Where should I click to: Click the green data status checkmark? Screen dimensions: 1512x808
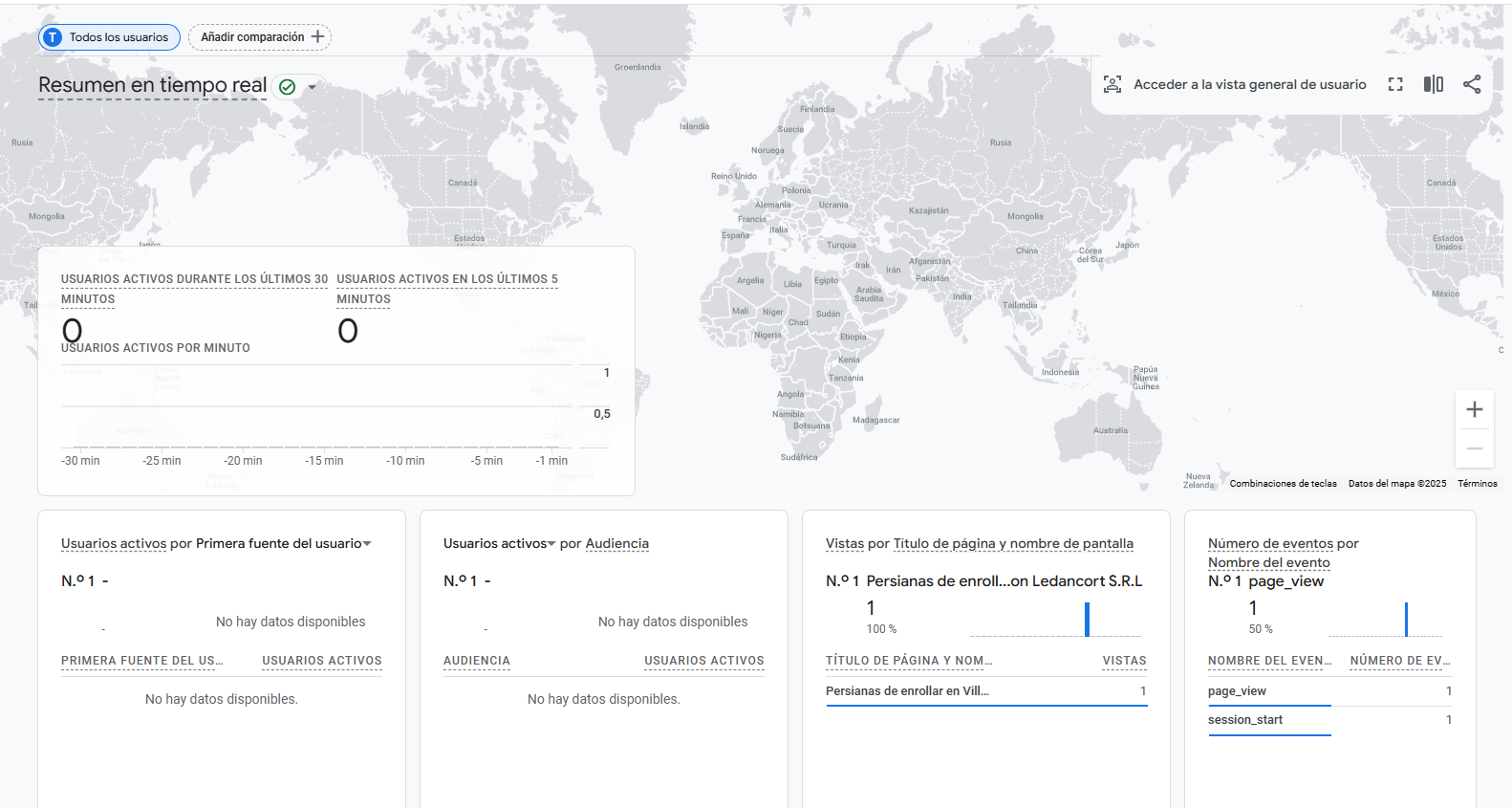287,87
